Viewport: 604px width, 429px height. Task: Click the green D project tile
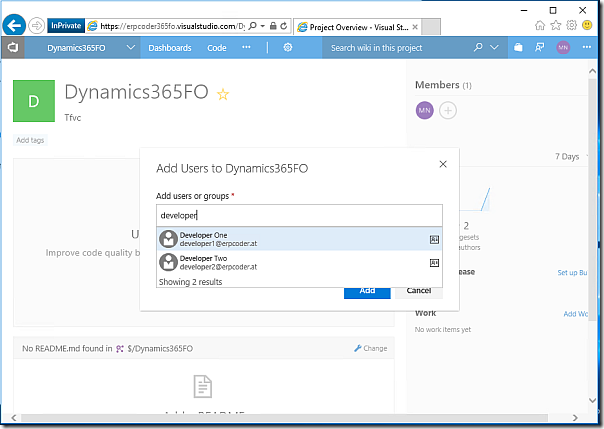[34, 101]
